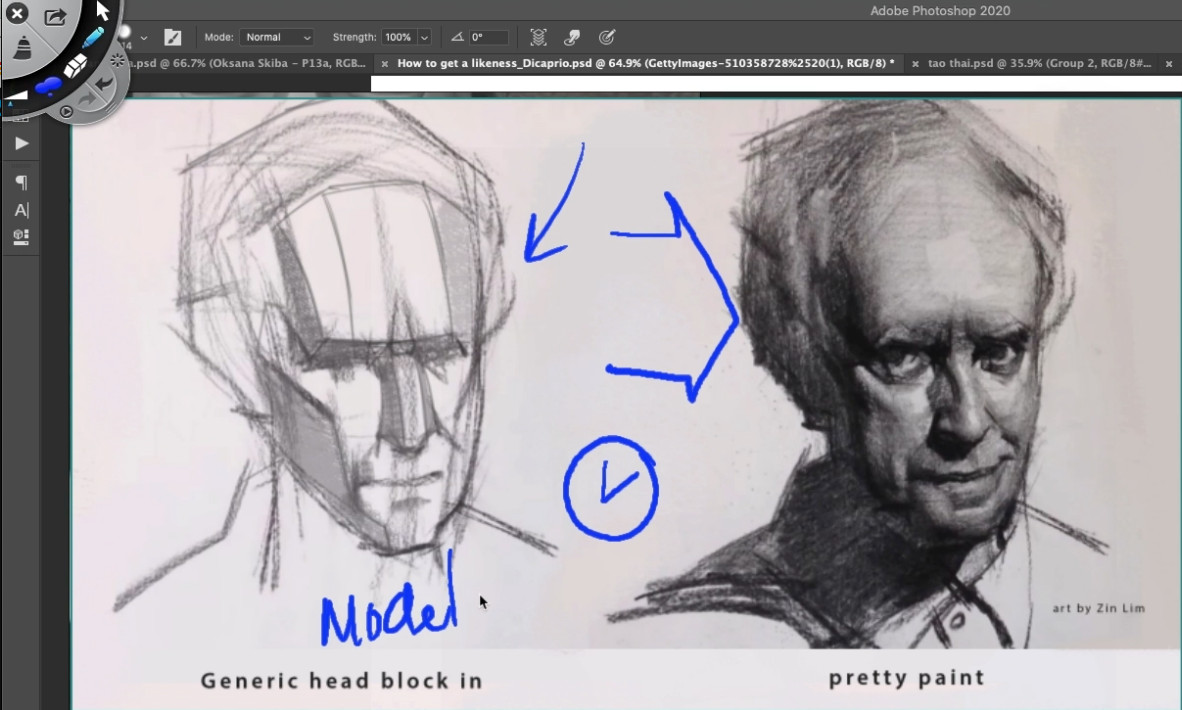Click the brush angle 0° field

488,37
